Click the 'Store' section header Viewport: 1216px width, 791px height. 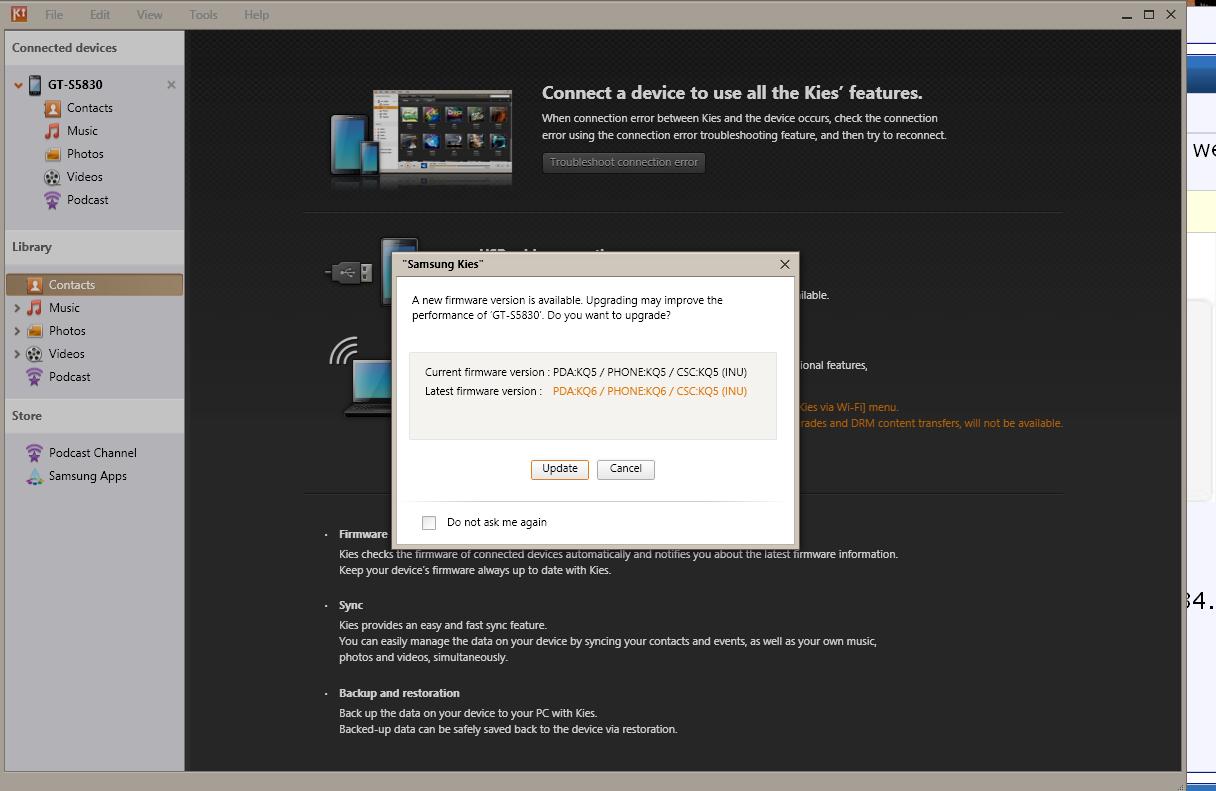coord(27,416)
